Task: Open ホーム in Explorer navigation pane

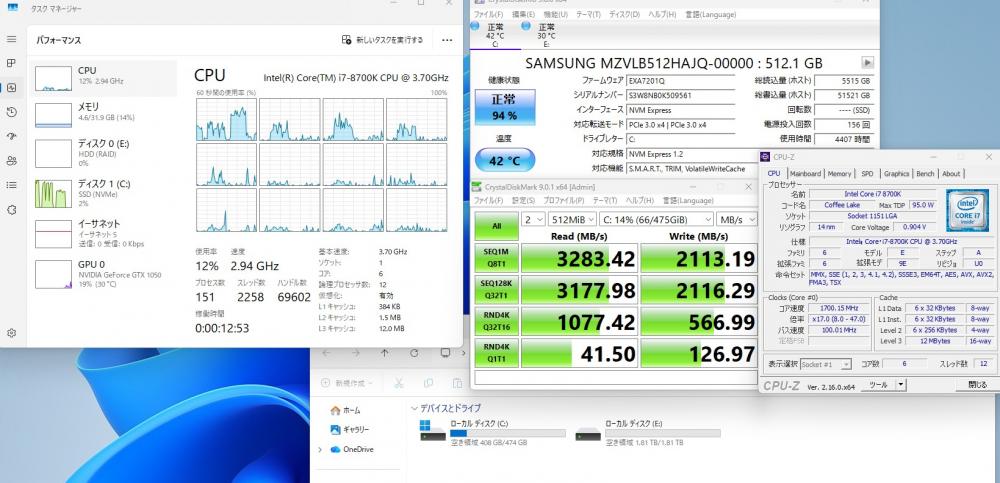Action: pyautogui.click(x=345, y=410)
